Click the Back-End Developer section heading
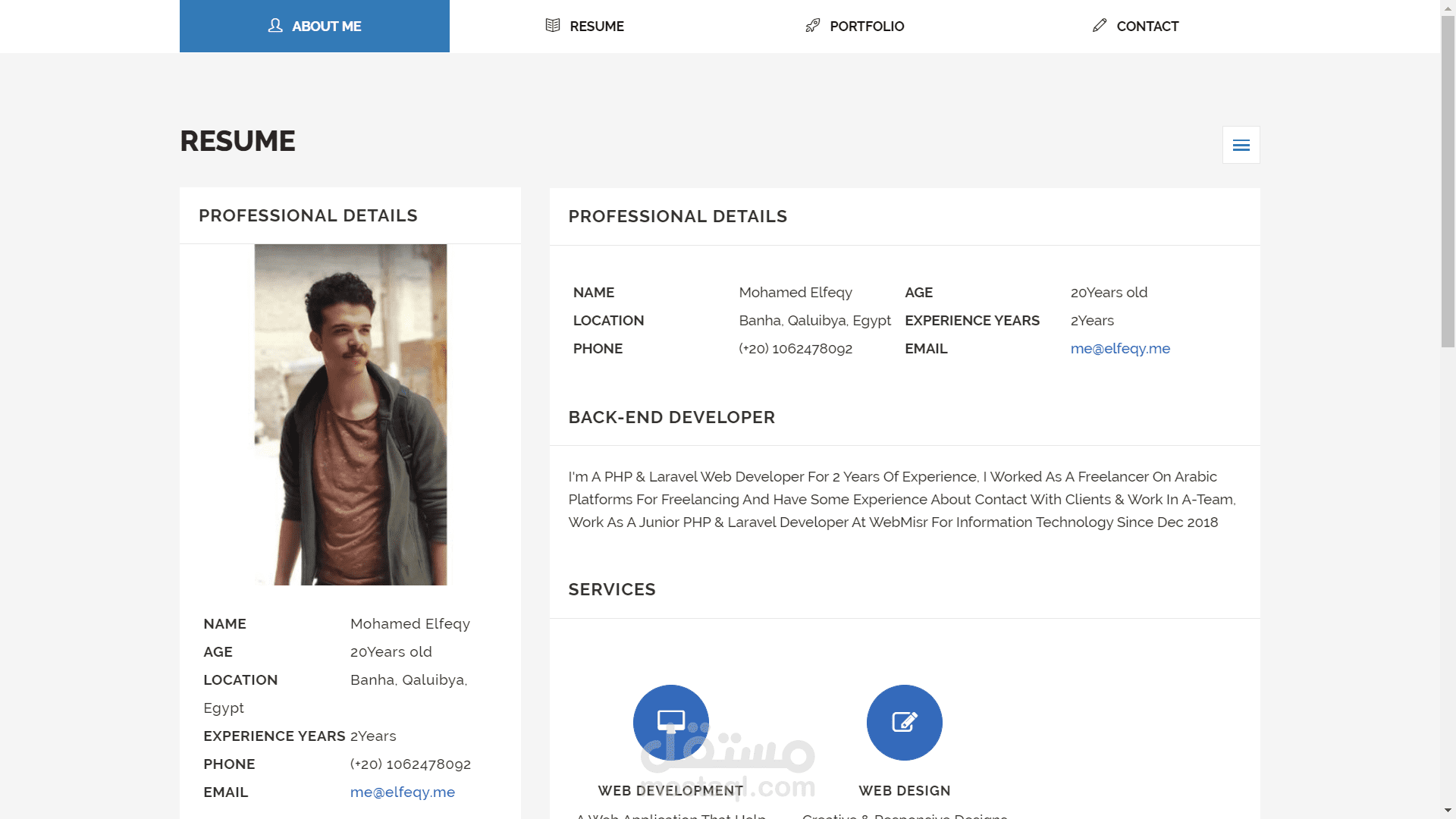1456x819 pixels. click(671, 417)
